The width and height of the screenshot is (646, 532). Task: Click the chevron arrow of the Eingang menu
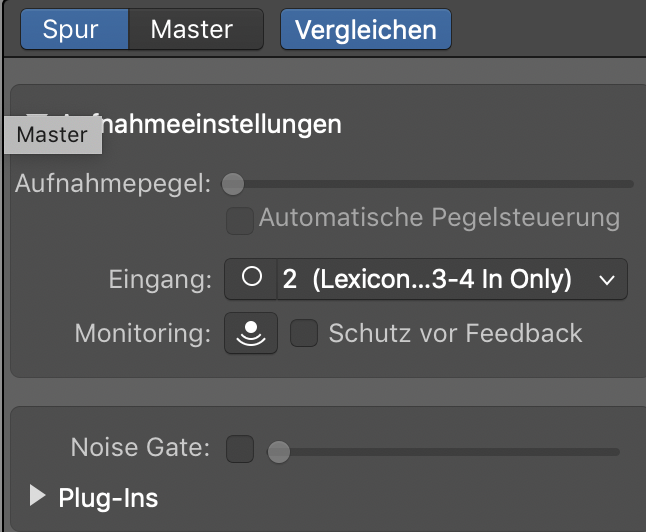pyautogui.click(x=606, y=280)
